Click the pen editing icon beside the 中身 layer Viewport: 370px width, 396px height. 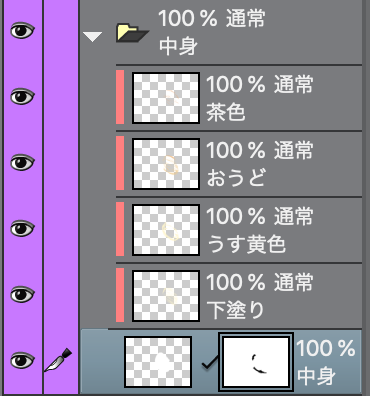(x=58, y=360)
